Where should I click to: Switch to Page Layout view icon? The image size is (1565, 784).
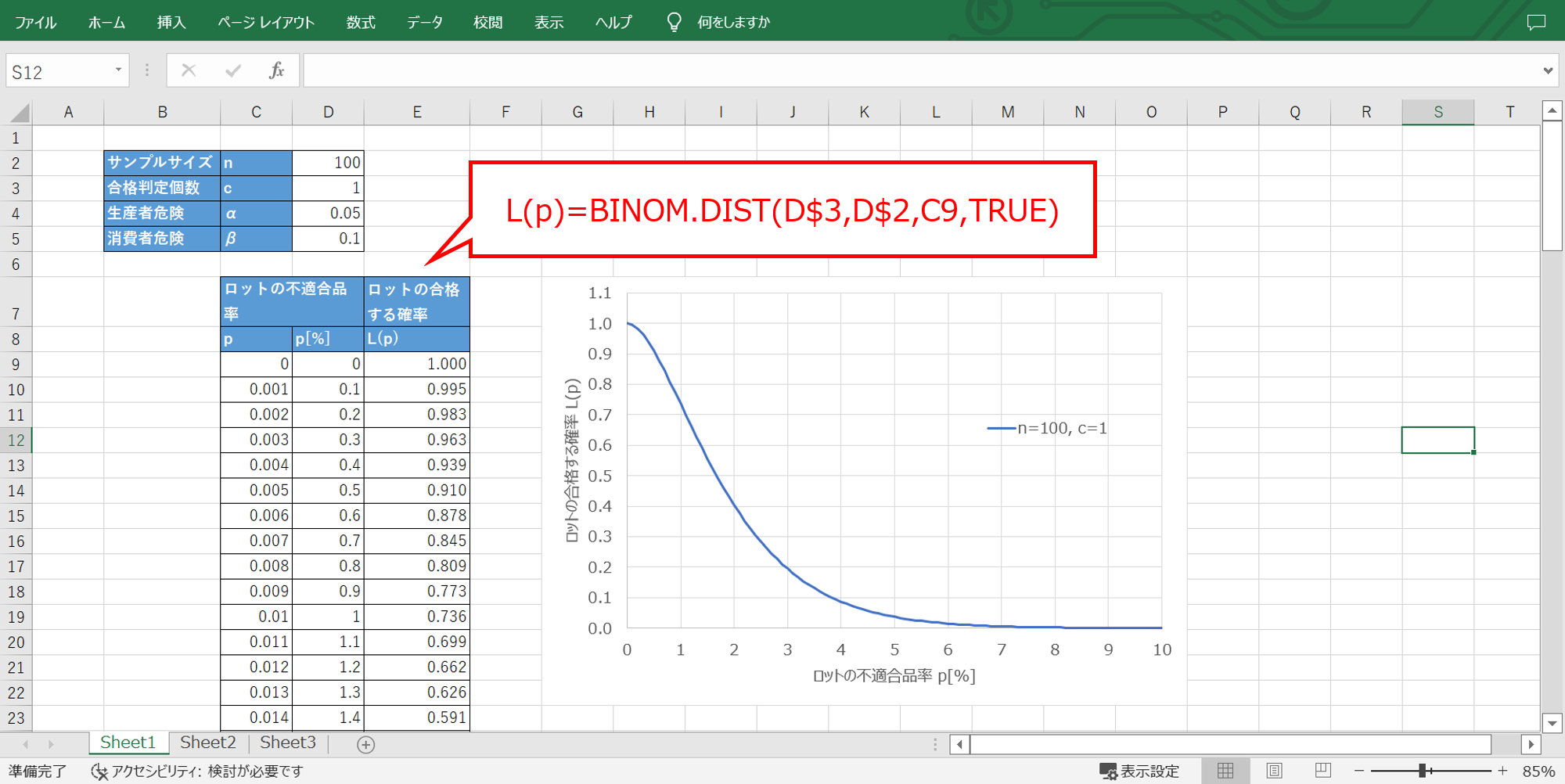(x=1274, y=771)
